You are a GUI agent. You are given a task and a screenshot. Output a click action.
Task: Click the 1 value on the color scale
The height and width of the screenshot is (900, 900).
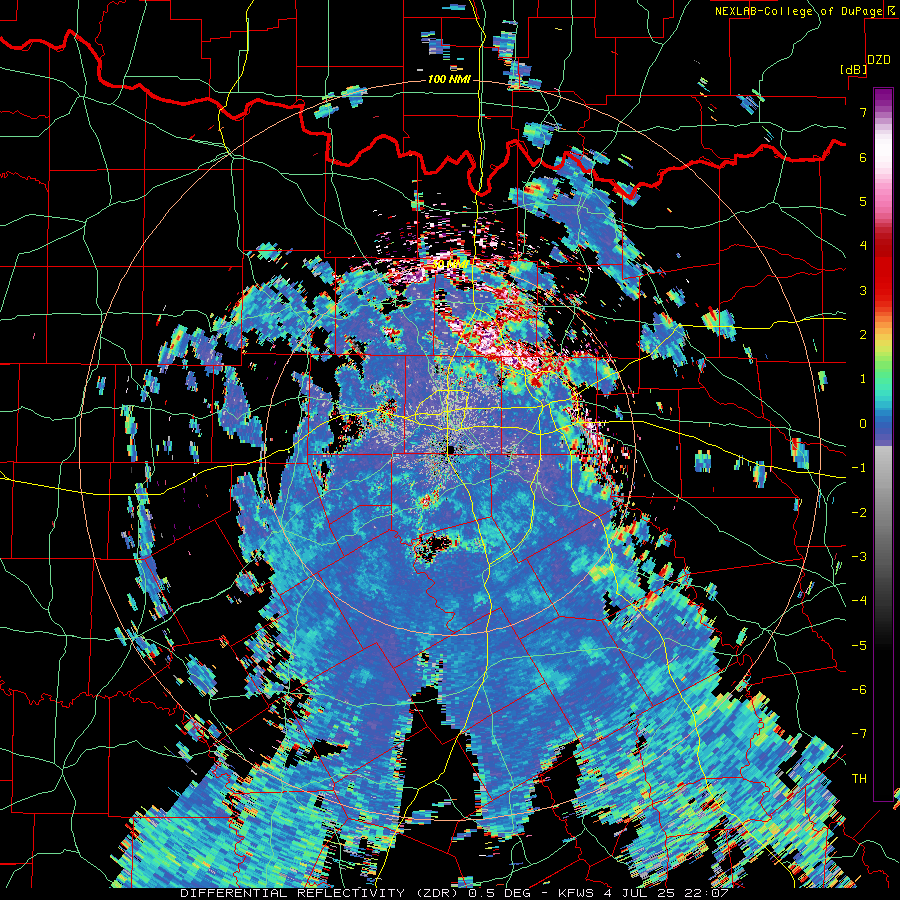863,379
